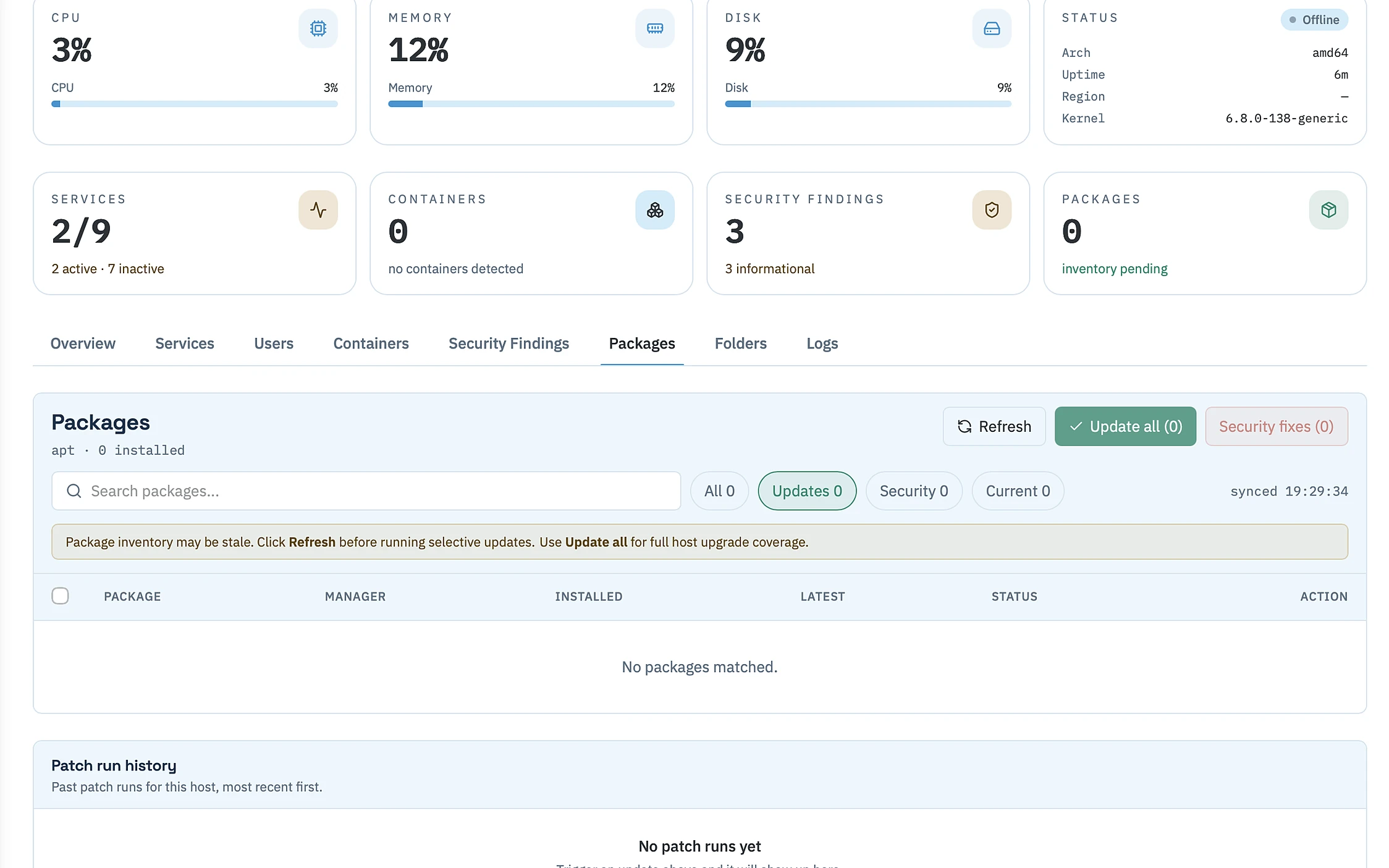Click the '3 informational' text
The width and height of the screenshot is (1389, 868).
pyautogui.click(x=770, y=269)
